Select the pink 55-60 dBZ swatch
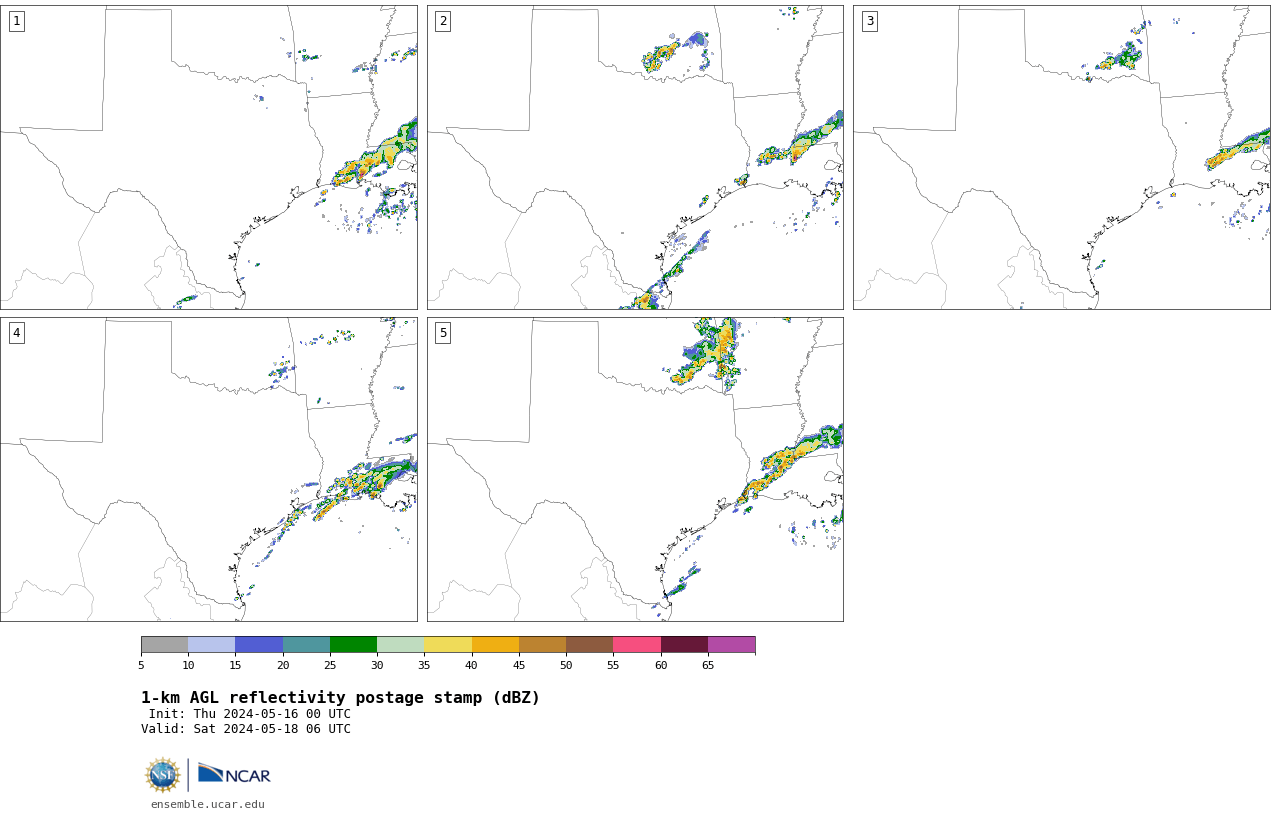 click(637, 645)
